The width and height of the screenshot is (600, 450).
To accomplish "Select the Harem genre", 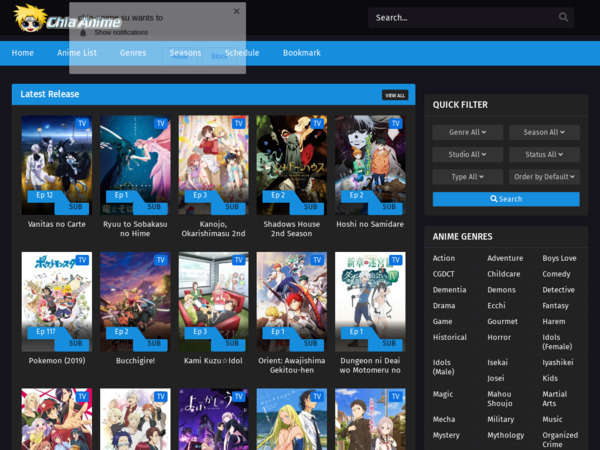I will click(554, 321).
